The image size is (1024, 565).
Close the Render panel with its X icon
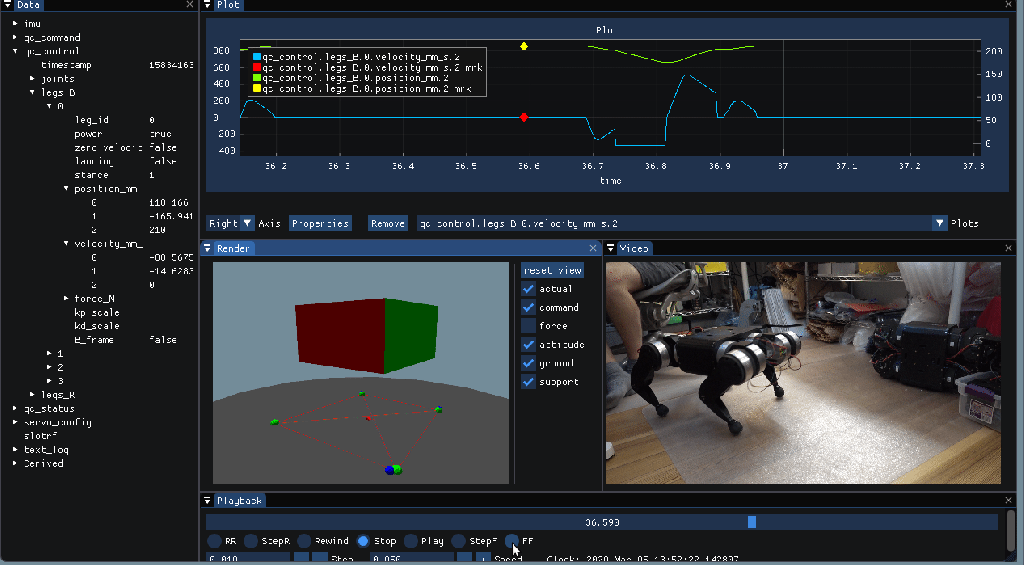pyautogui.click(x=592, y=248)
